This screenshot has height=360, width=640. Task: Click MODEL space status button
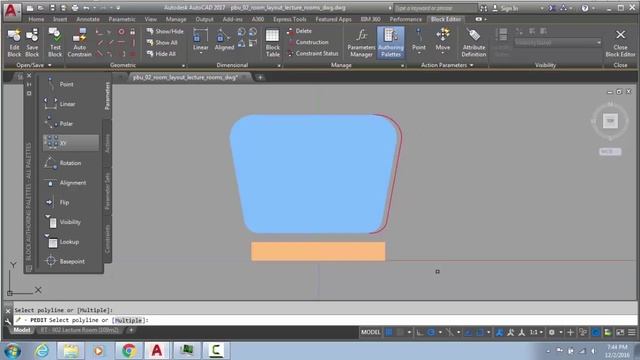click(x=371, y=332)
